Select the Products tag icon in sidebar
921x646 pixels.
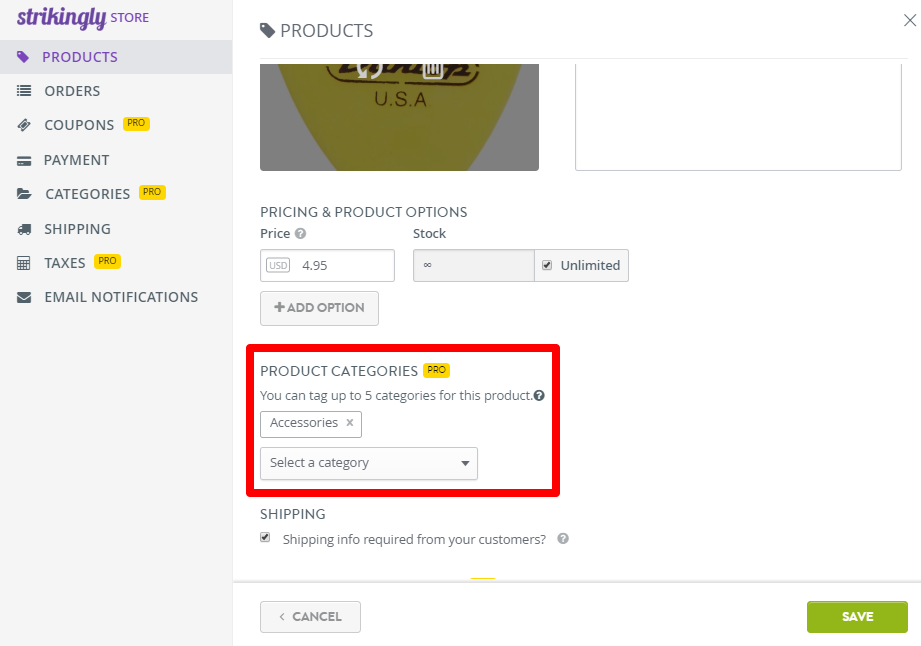pos(24,57)
